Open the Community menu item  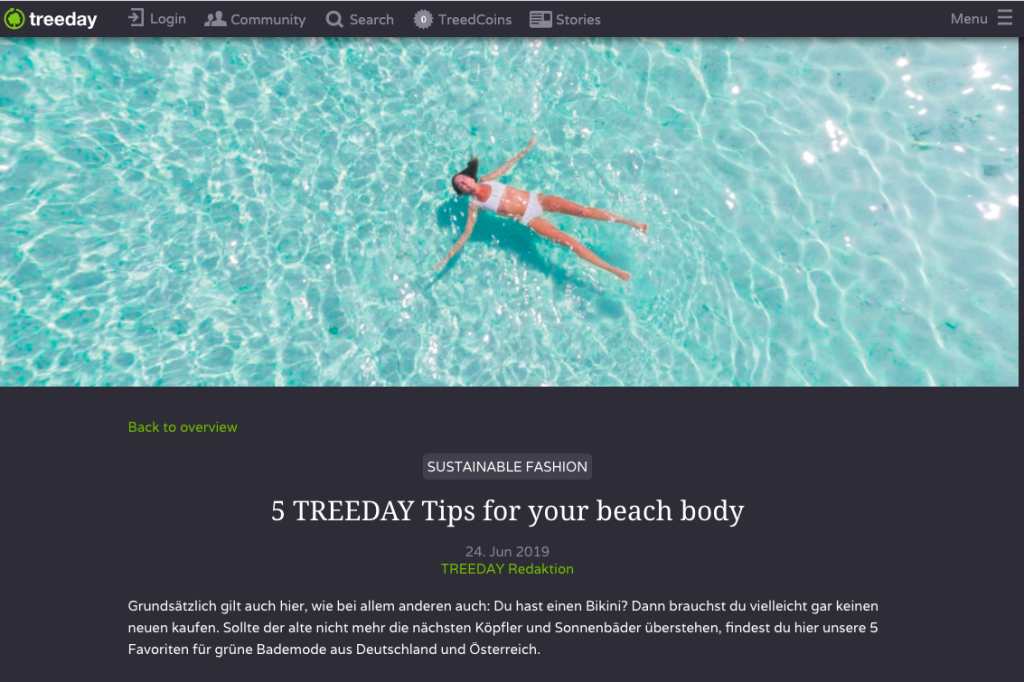(x=268, y=20)
